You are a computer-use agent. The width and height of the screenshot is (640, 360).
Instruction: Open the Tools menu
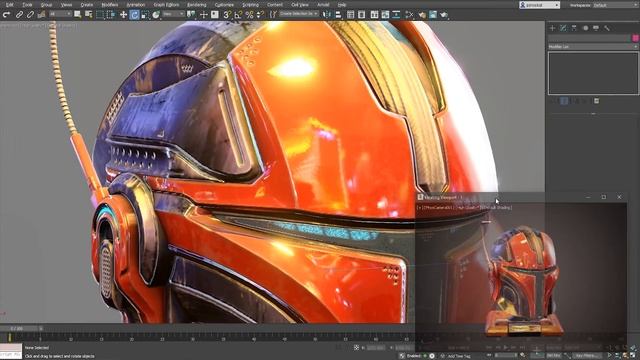tap(27, 5)
